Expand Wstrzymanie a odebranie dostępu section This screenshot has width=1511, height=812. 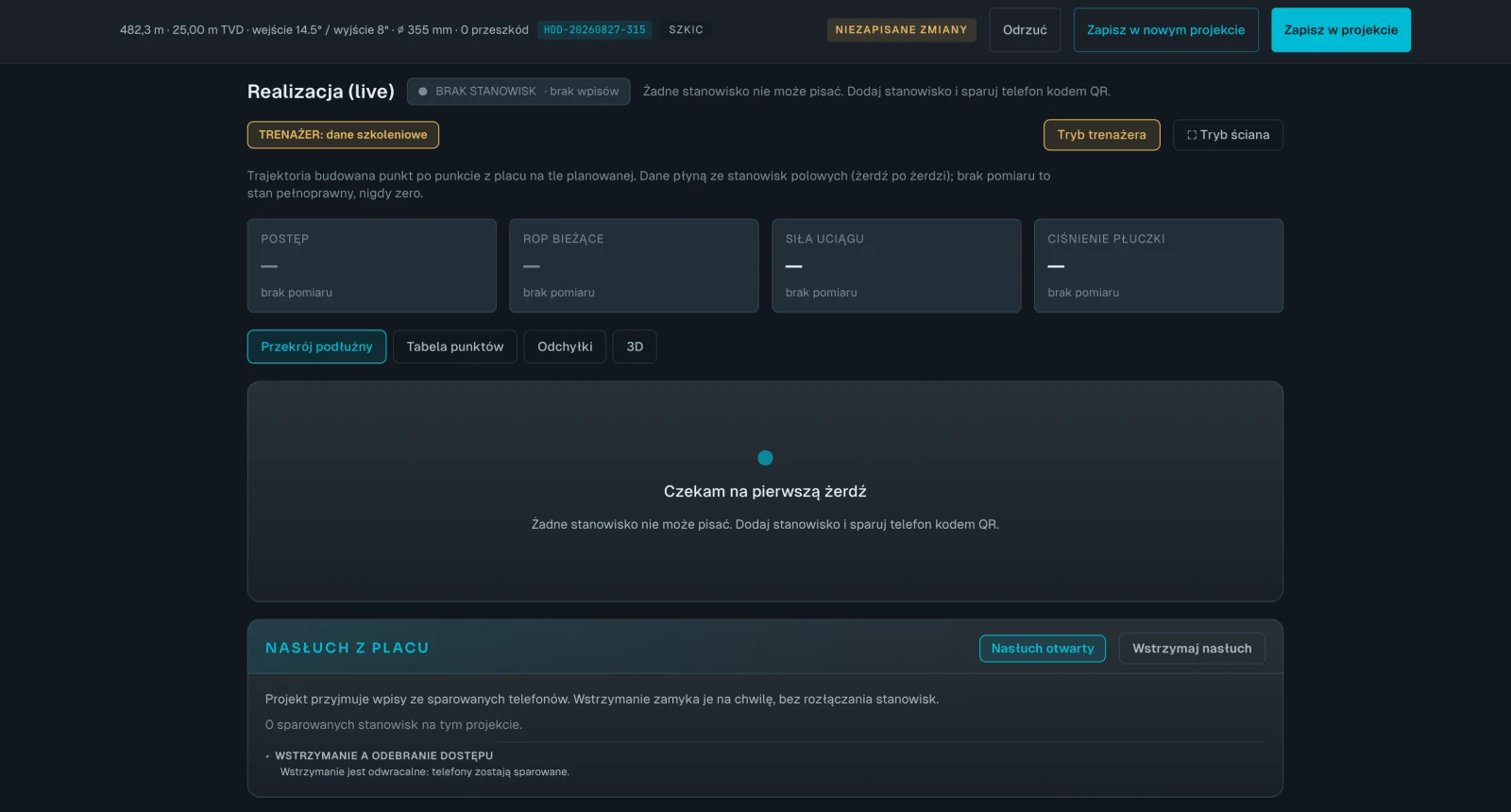(x=383, y=755)
